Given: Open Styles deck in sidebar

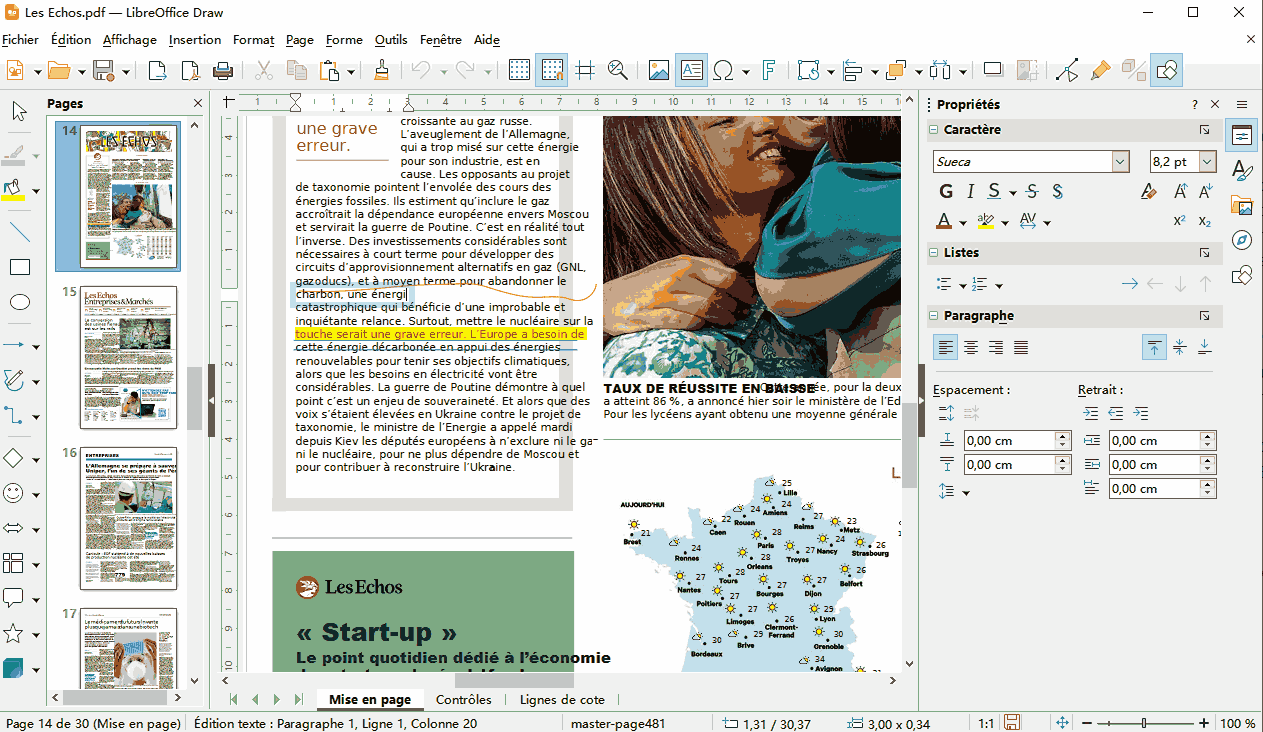Looking at the screenshot, I should click(1242, 170).
